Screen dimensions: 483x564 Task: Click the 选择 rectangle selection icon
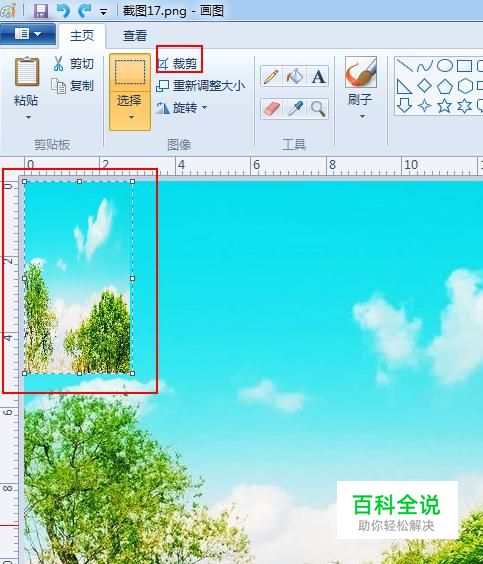click(x=130, y=72)
